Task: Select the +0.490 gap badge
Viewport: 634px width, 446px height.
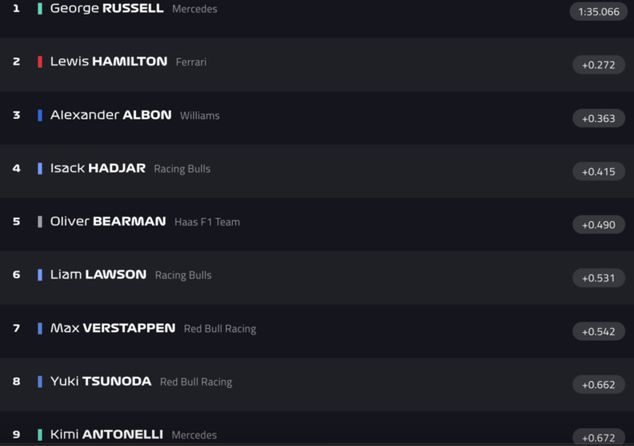Action: pyautogui.click(x=598, y=225)
